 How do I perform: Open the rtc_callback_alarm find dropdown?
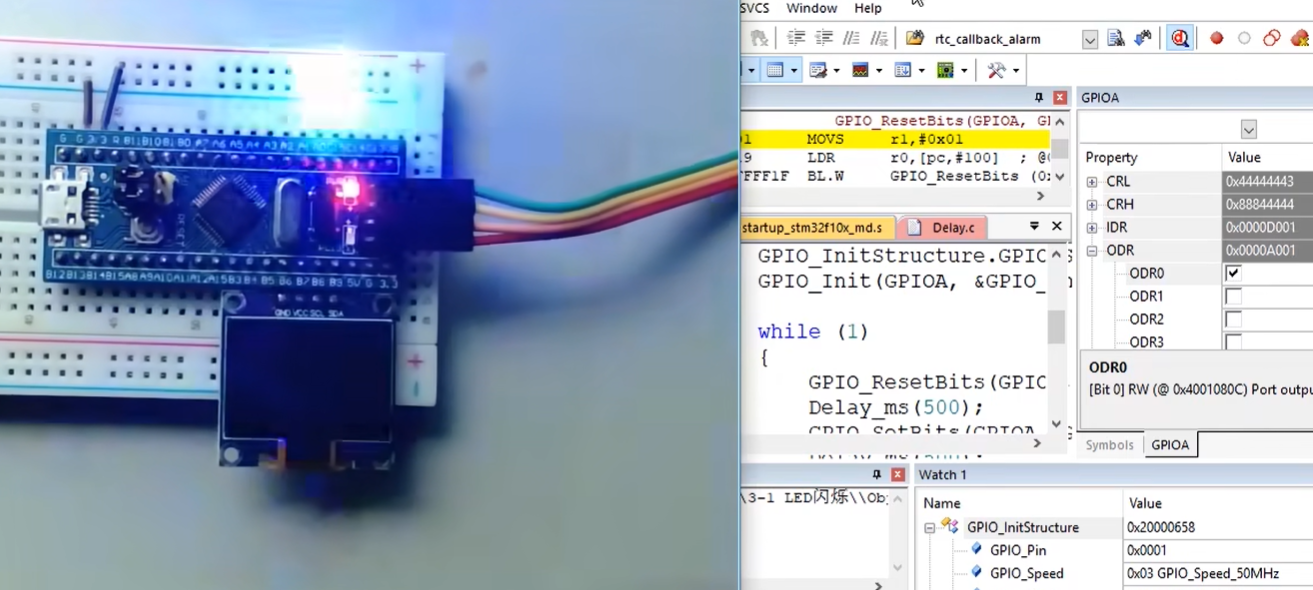click(1089, 39)
